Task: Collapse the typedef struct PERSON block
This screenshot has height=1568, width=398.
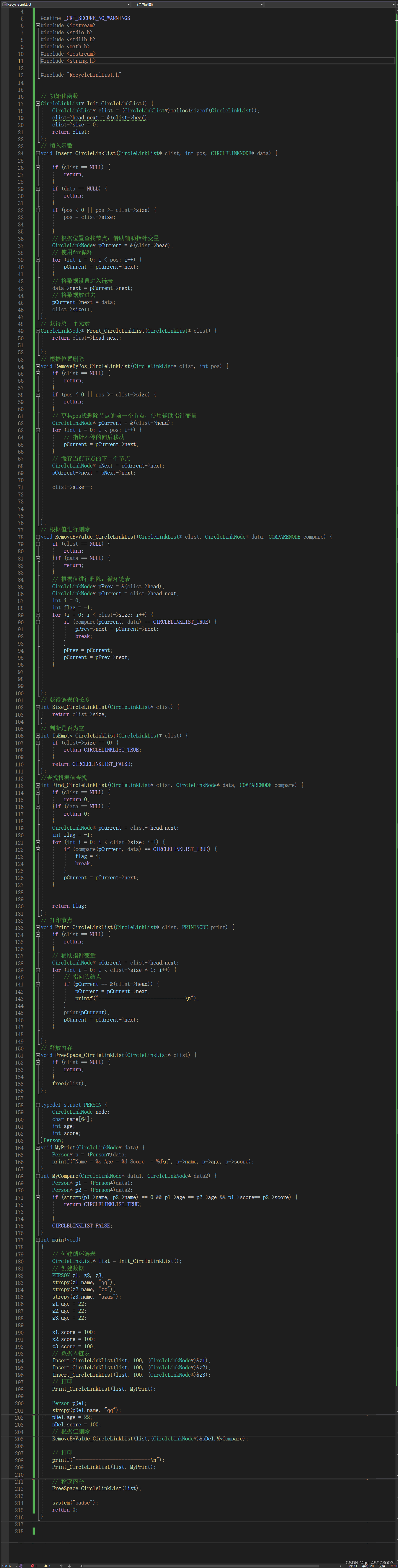Action: click(38, 1105)
